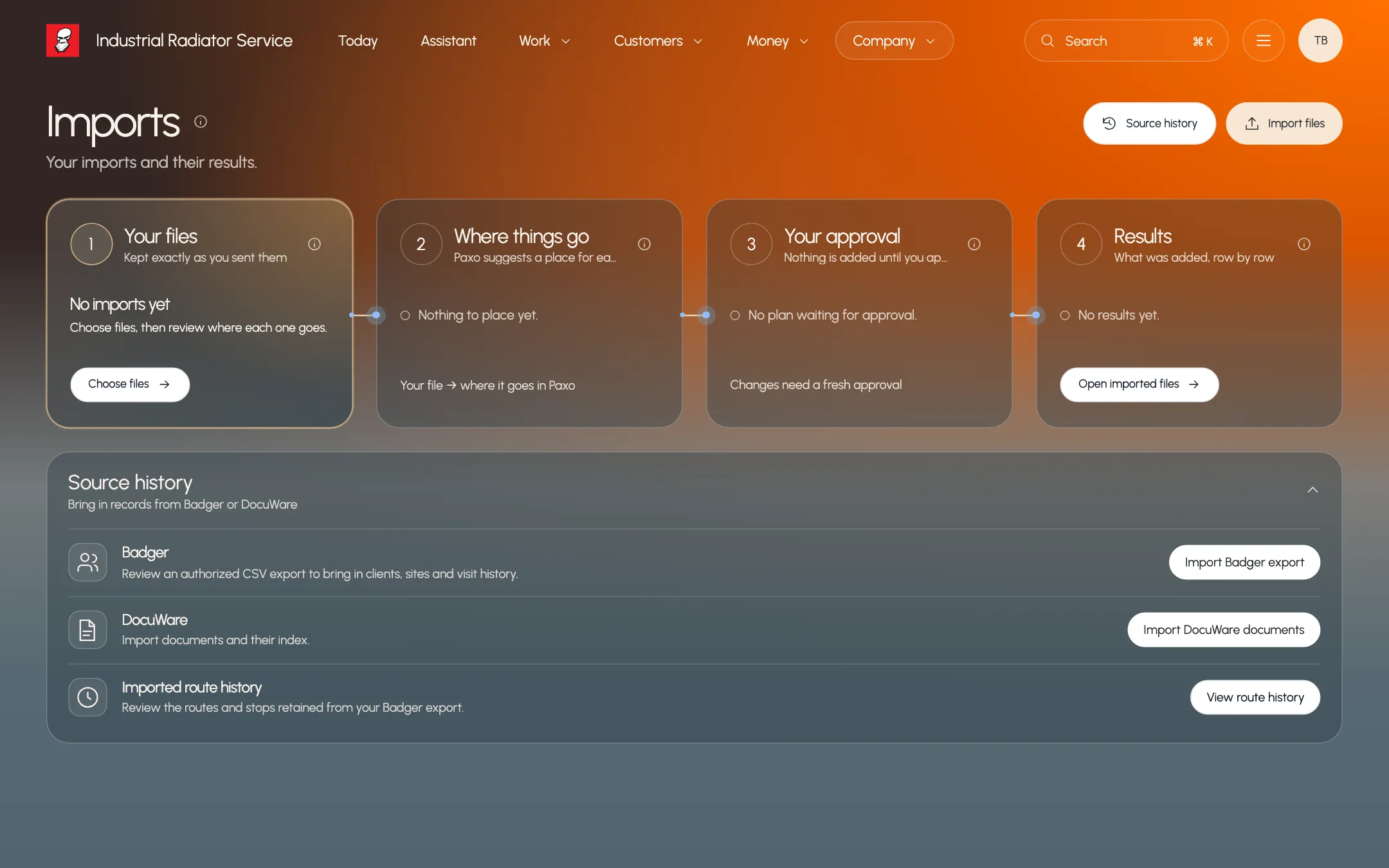Click the Industrial Radiator Service title

click(x=194, y=41)
